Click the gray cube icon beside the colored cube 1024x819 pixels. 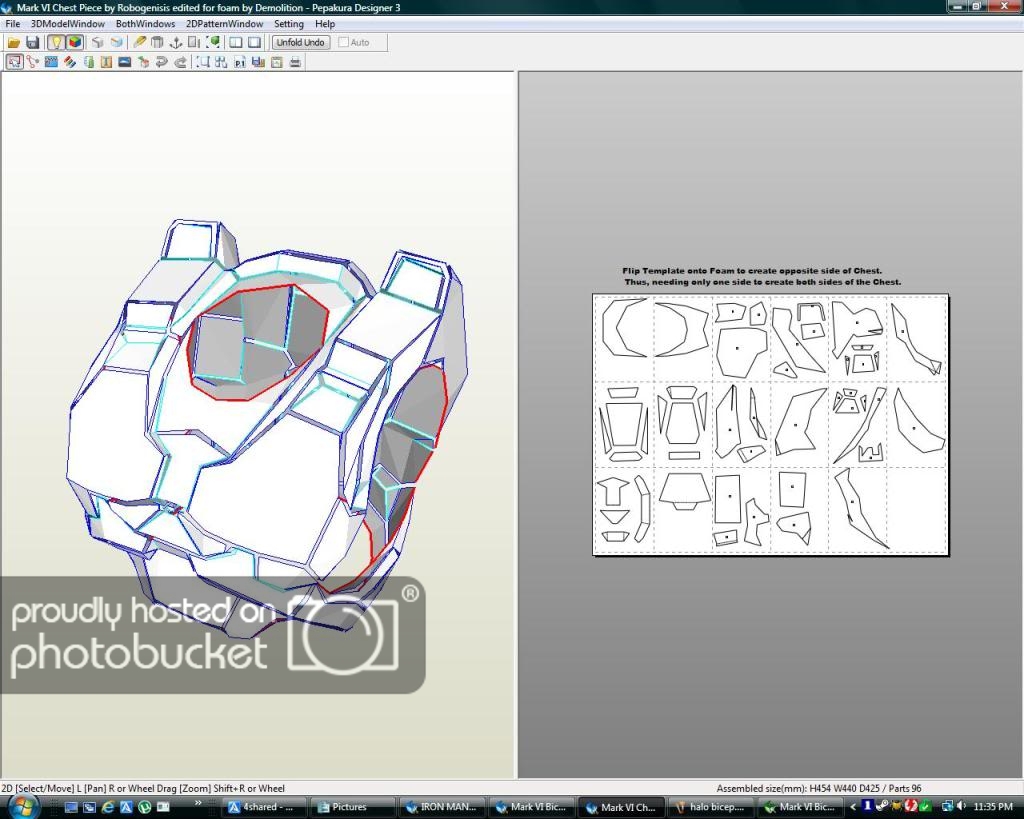(x=97, y=42)
